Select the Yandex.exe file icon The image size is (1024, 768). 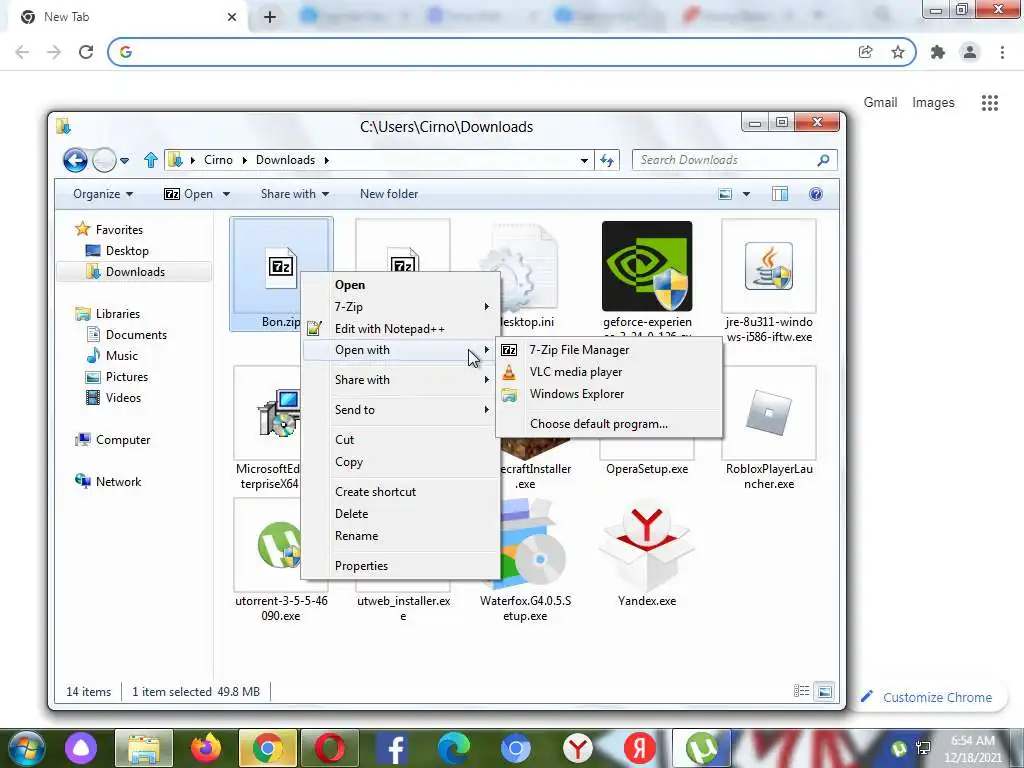click(x=647, y=546)
